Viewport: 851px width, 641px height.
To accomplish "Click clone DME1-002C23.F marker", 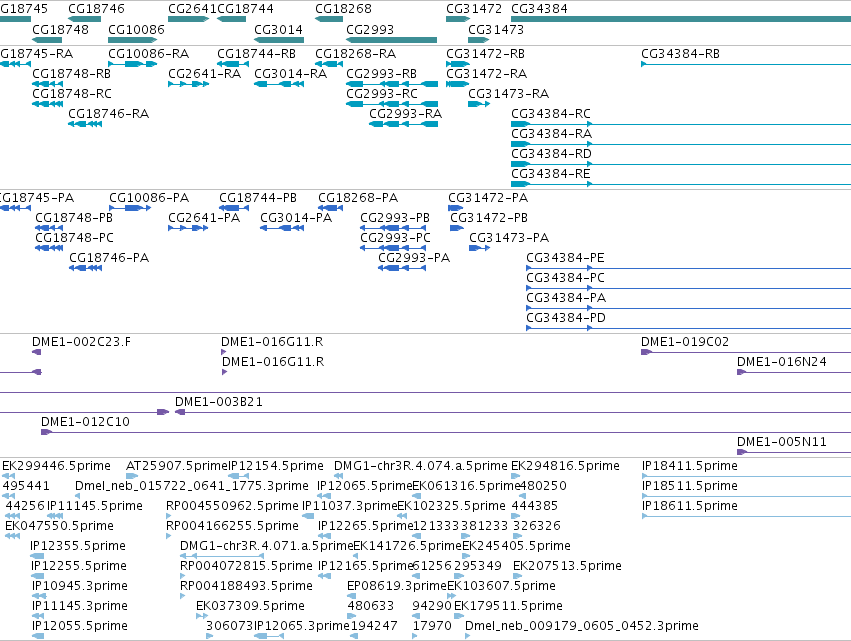I will tap(36, 352).
